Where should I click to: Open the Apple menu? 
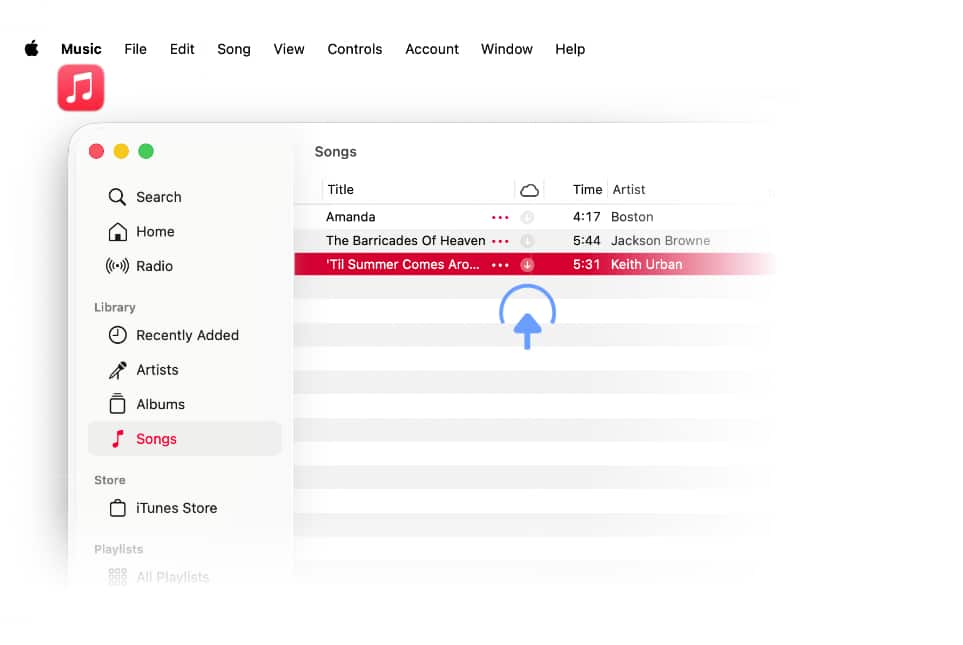tap(31, 49)
